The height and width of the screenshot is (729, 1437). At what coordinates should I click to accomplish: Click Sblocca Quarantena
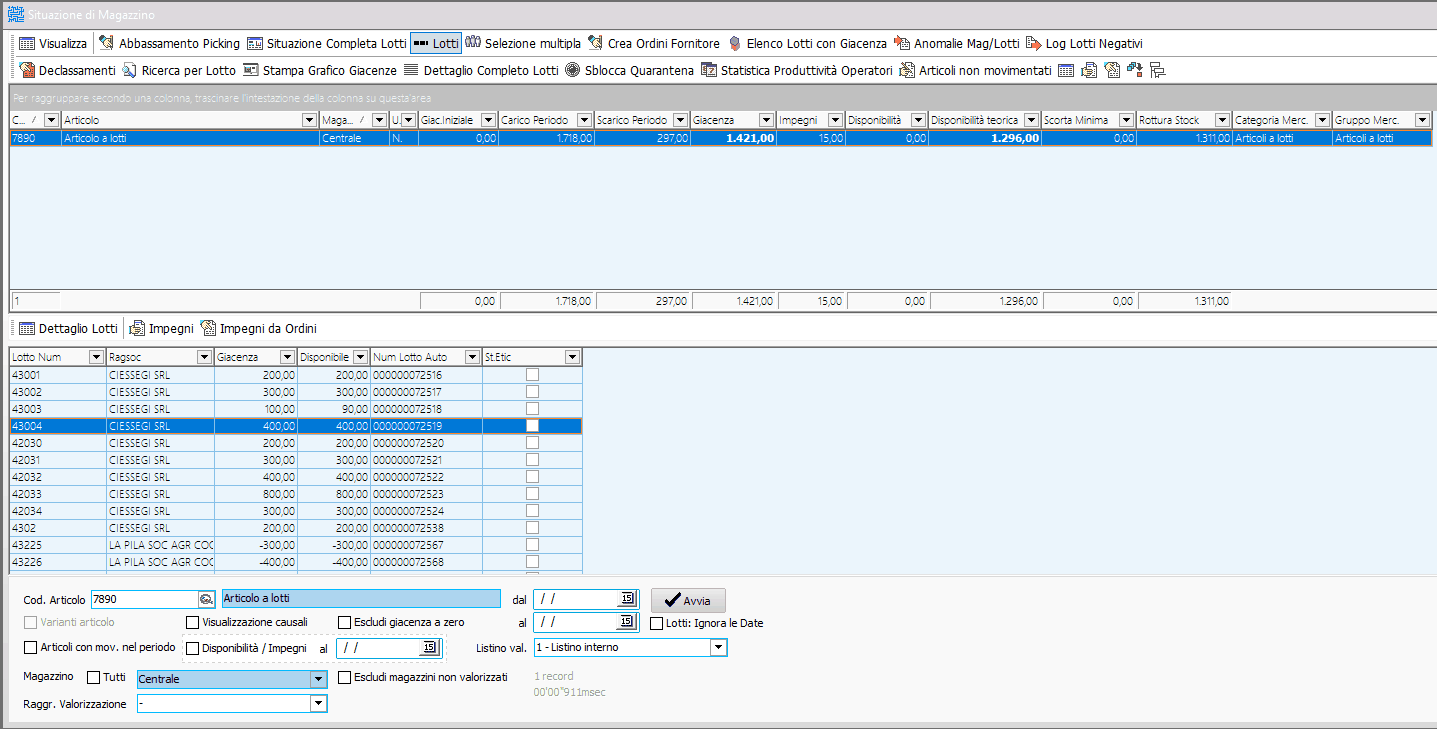pos(629,71)
